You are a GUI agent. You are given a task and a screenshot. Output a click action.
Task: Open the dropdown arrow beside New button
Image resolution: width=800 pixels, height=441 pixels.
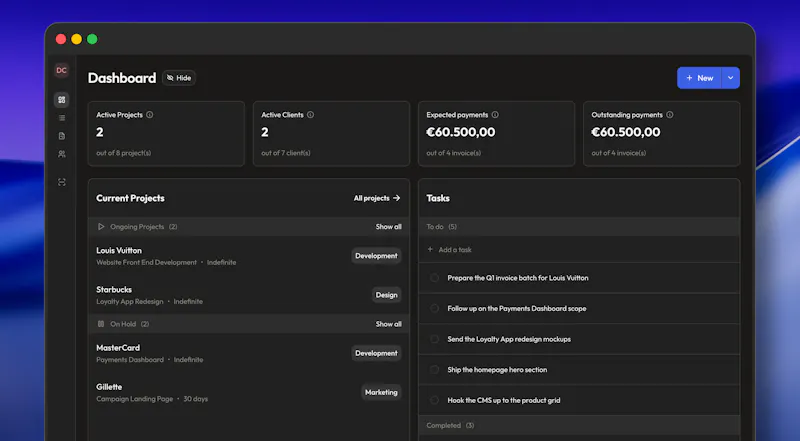[x=731, y=78]
